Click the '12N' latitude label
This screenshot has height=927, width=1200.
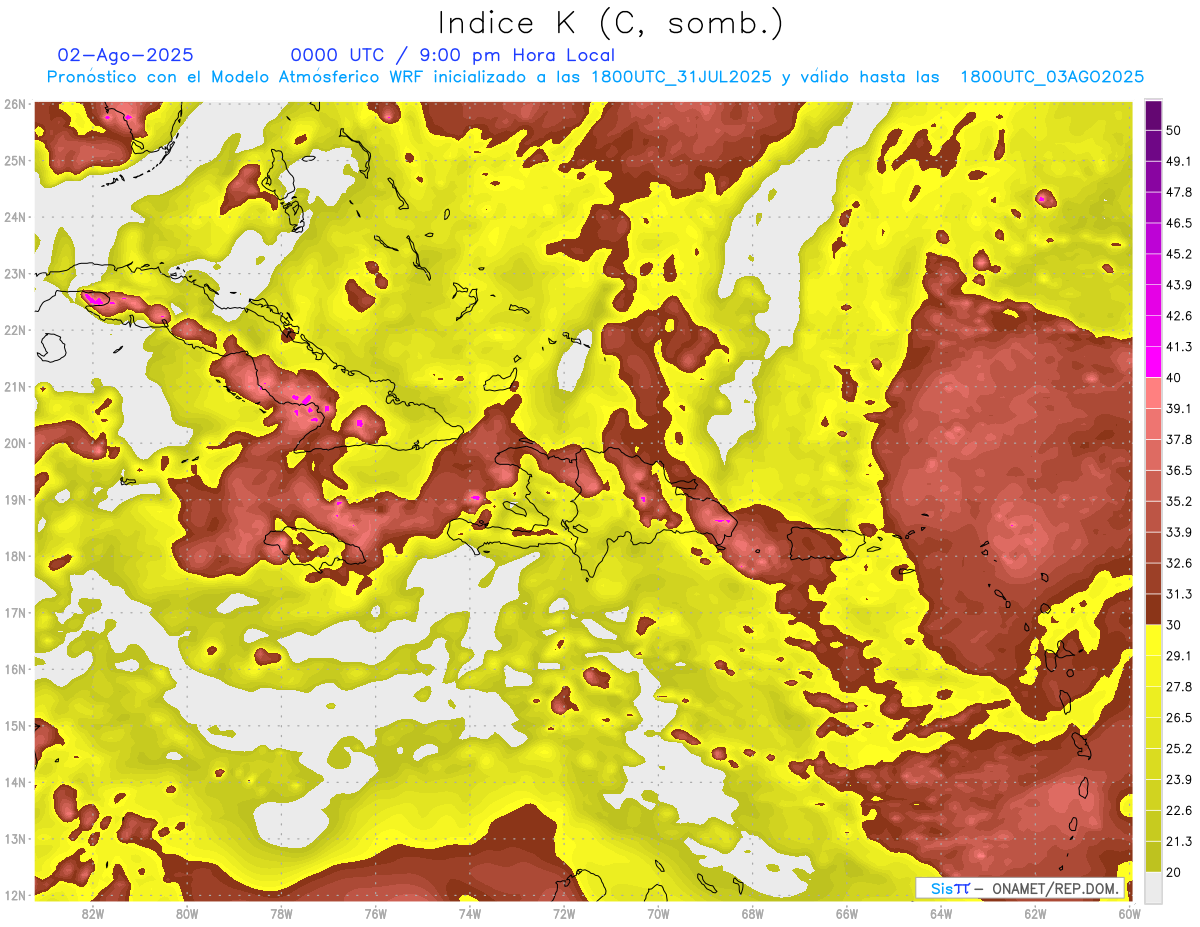pos(14,895)
